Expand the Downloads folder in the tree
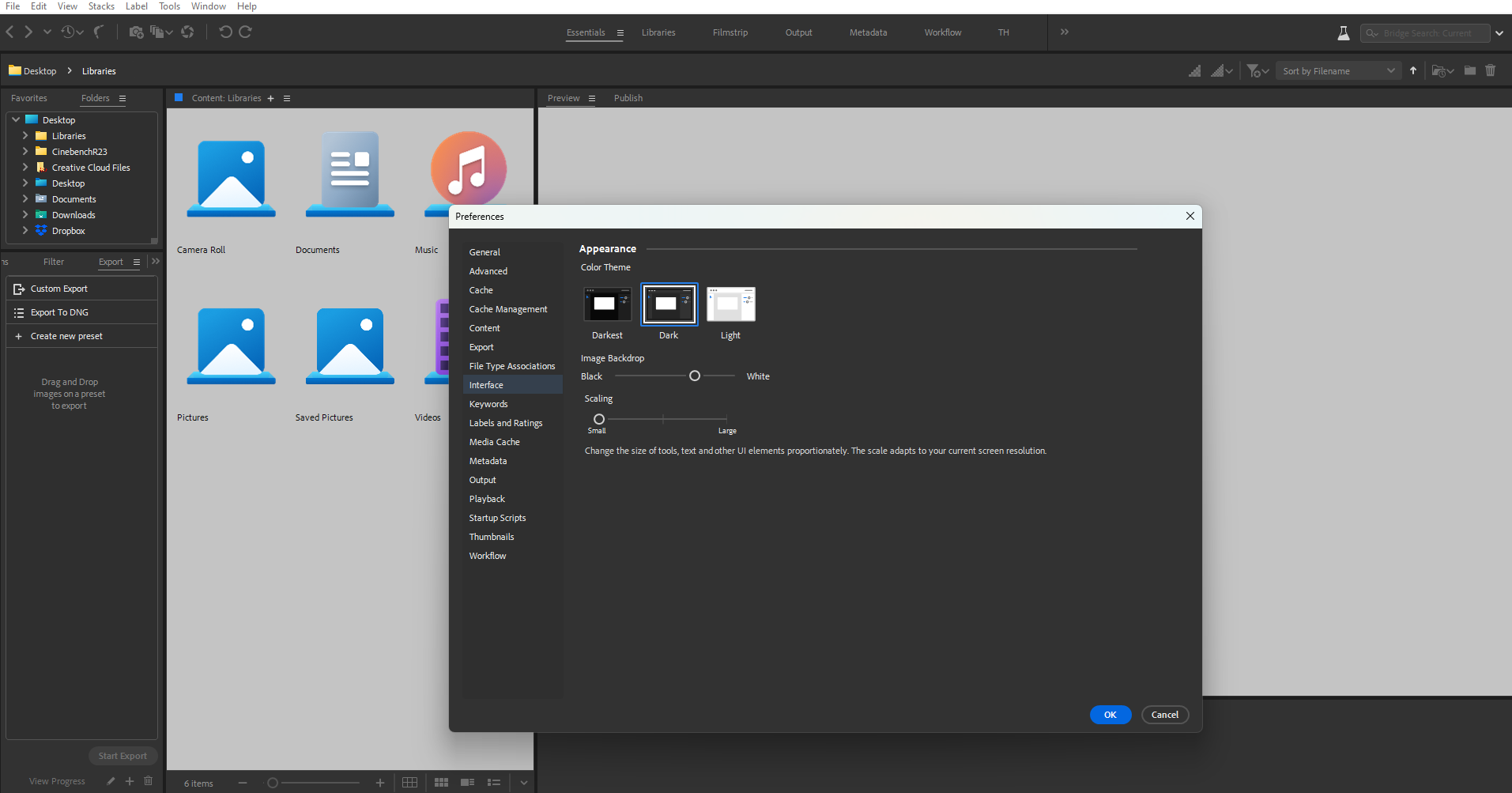 coord(25,214)
